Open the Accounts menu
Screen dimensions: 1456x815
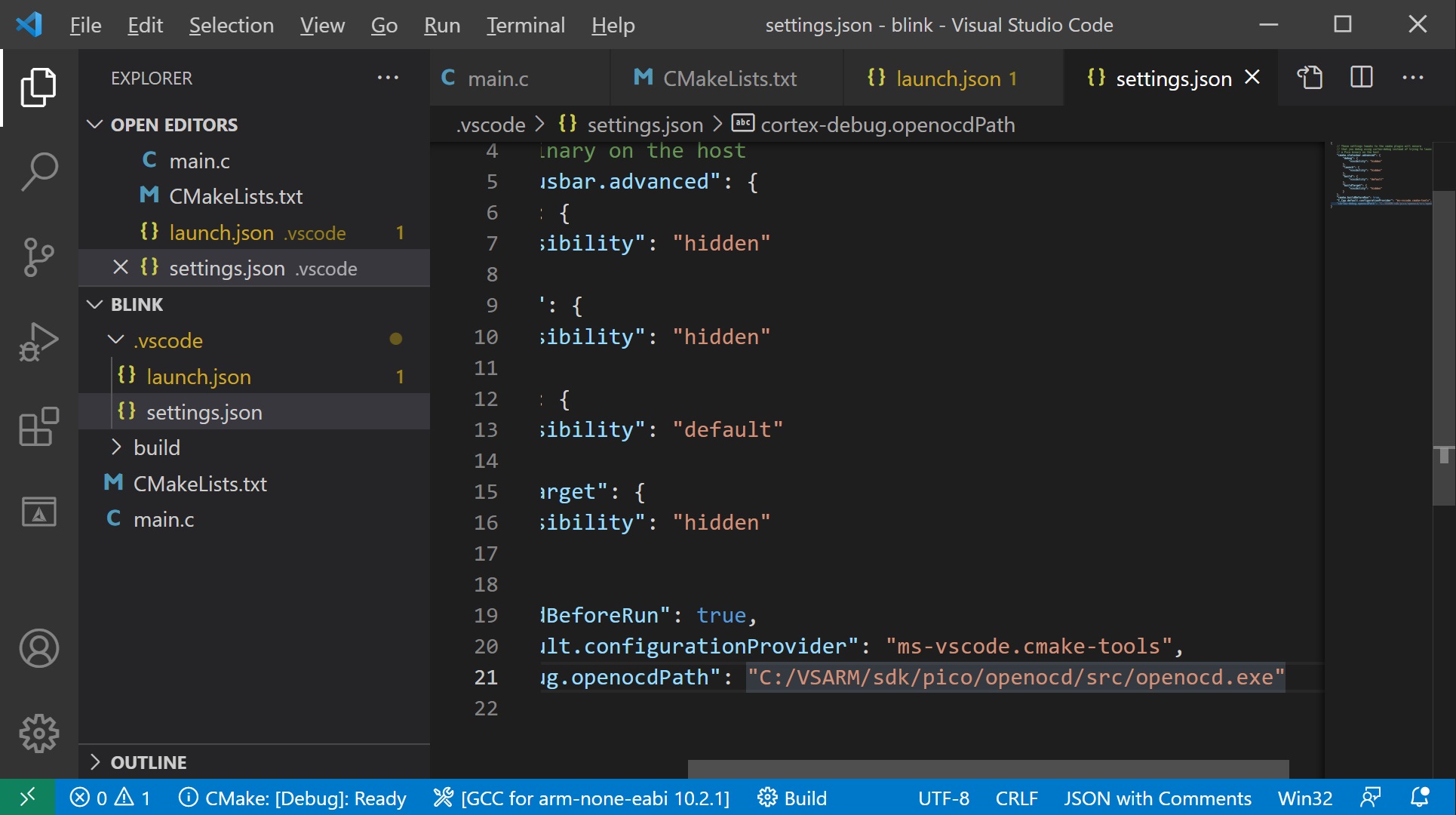38,648
